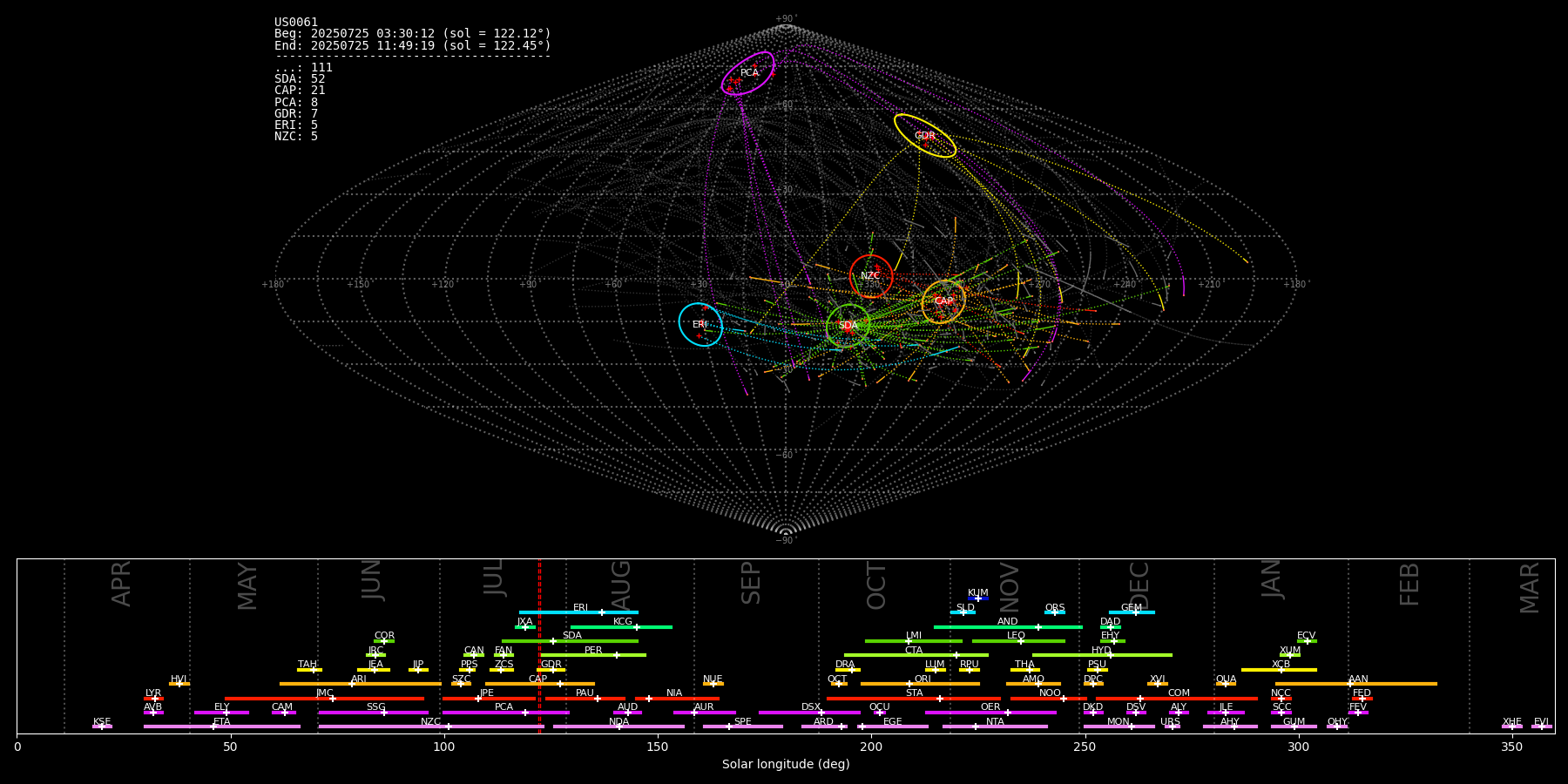The width and height of the screenshot is (1568, 784).
Task: Select the End: 20250725 11:49:19 line
Action: pos(413,45)
